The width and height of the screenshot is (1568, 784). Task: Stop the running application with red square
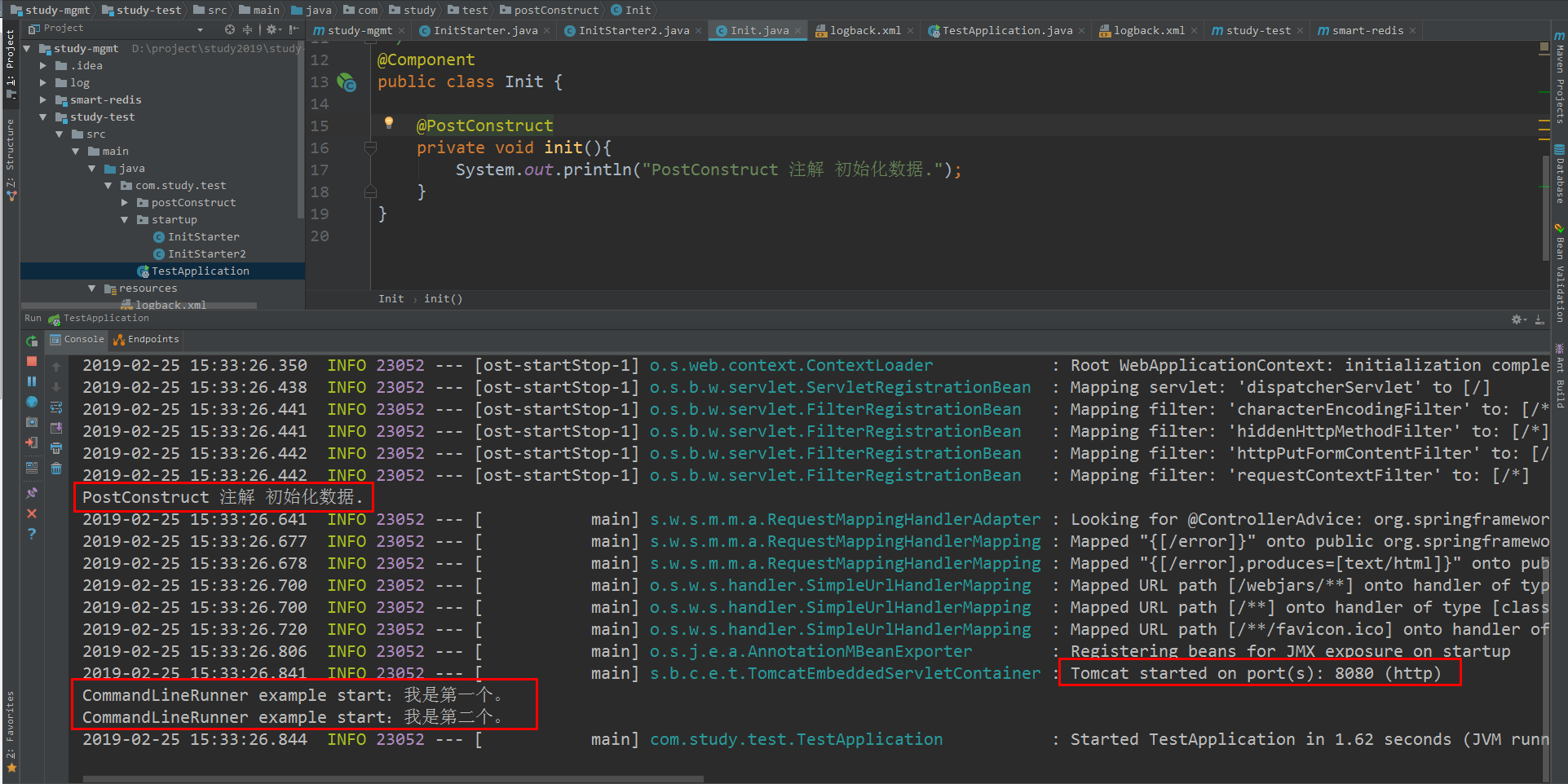[32, 361]
